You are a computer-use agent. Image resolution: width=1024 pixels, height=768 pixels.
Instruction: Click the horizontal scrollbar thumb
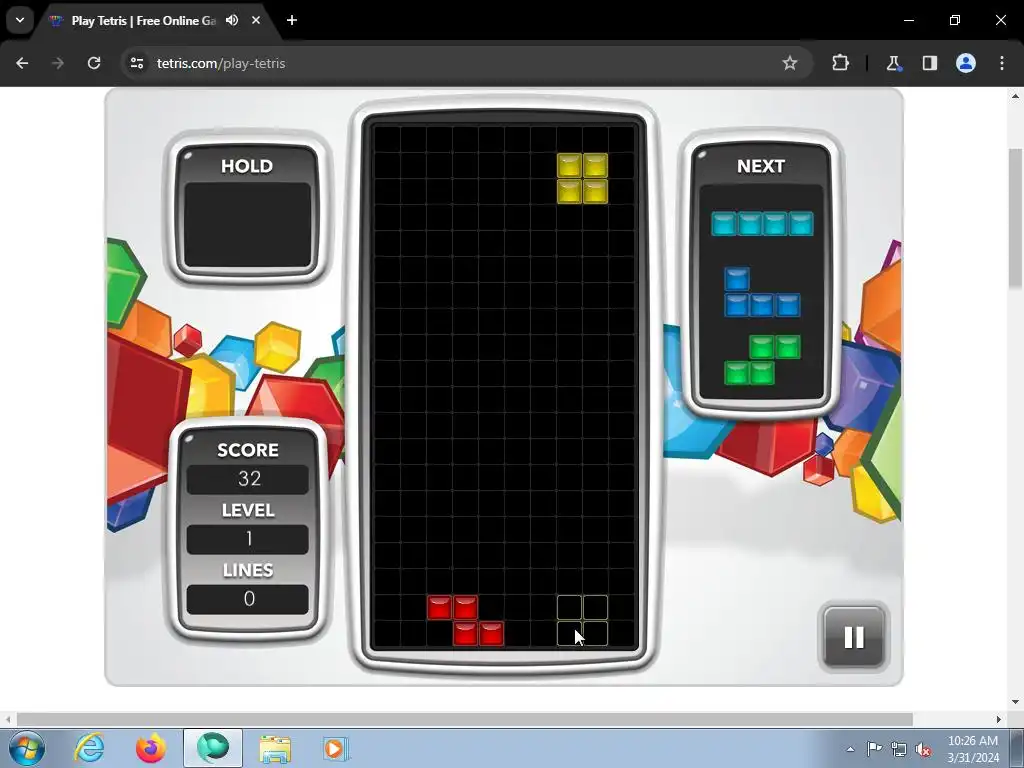click(464, 719)
